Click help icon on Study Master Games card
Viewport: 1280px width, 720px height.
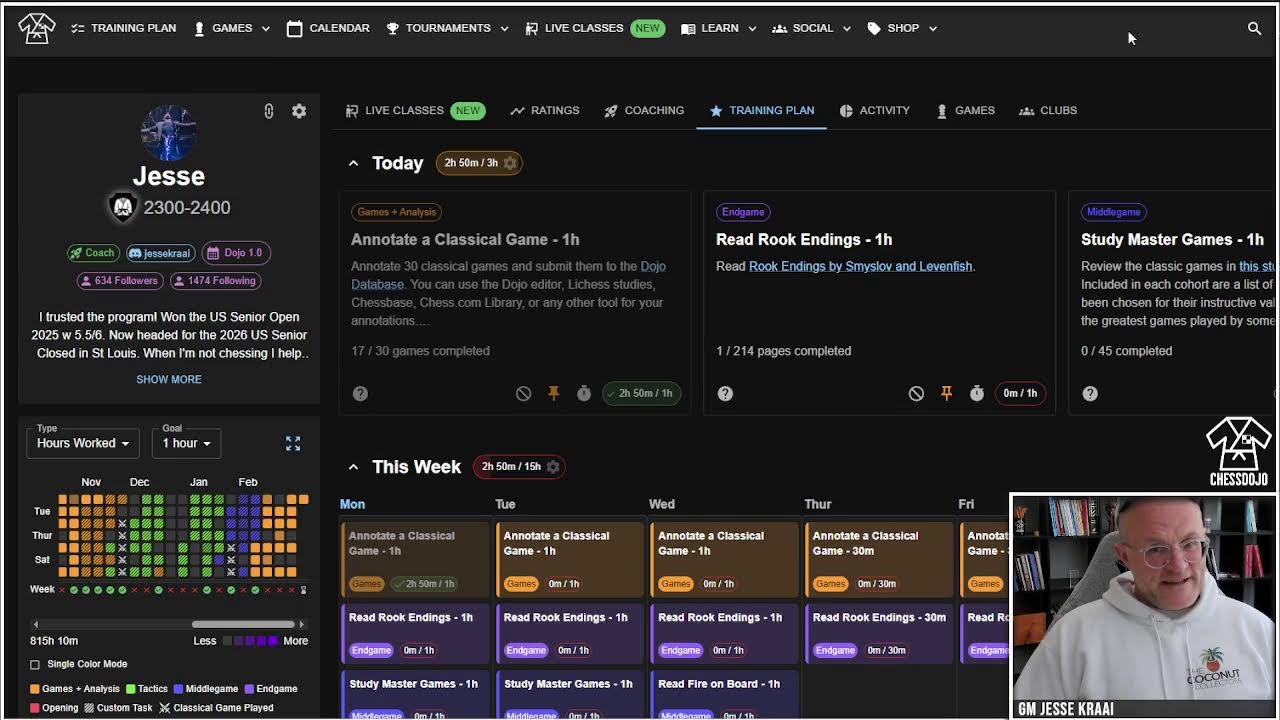pos(1090,394)
